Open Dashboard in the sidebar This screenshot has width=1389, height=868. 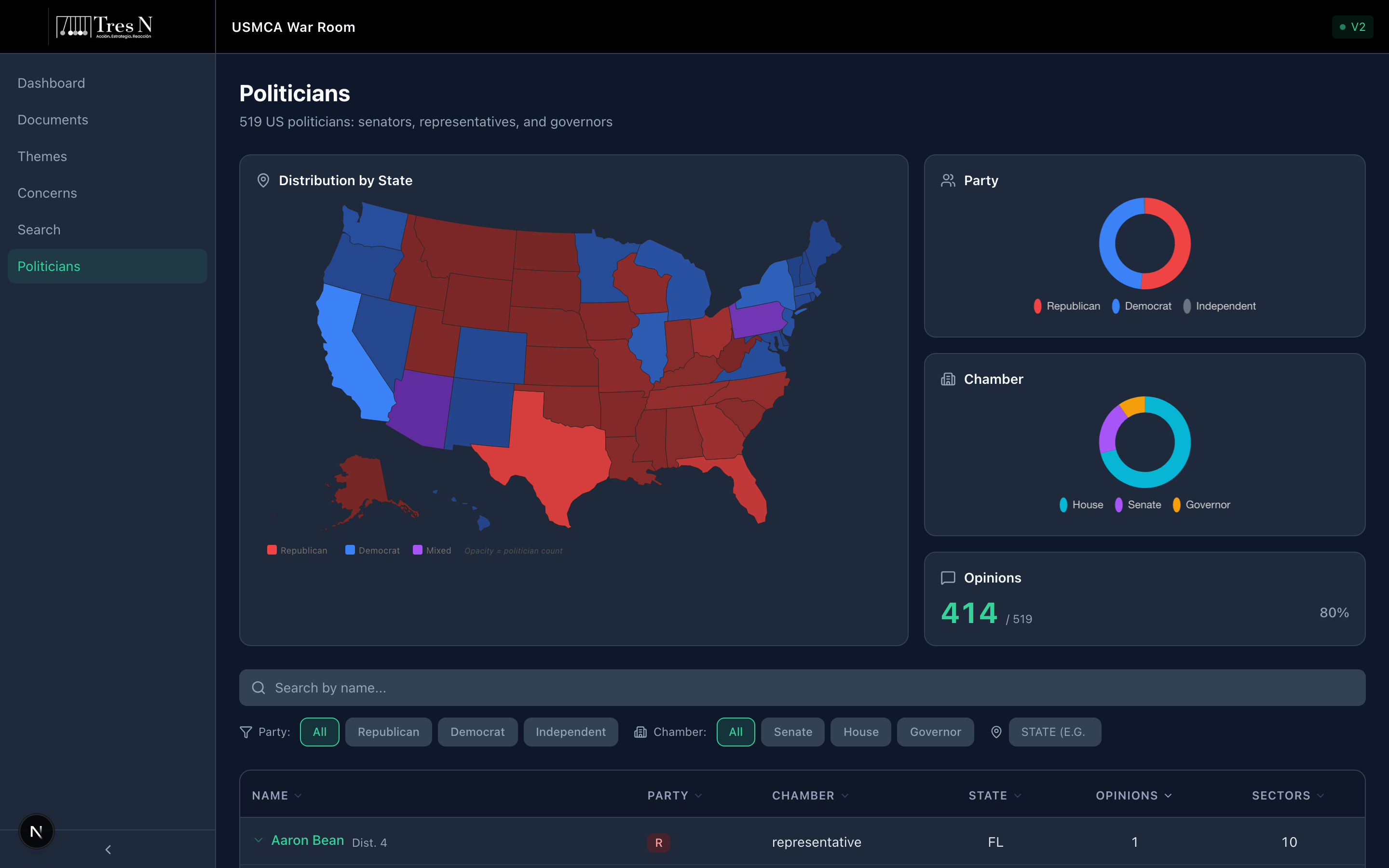coord(51,83)
